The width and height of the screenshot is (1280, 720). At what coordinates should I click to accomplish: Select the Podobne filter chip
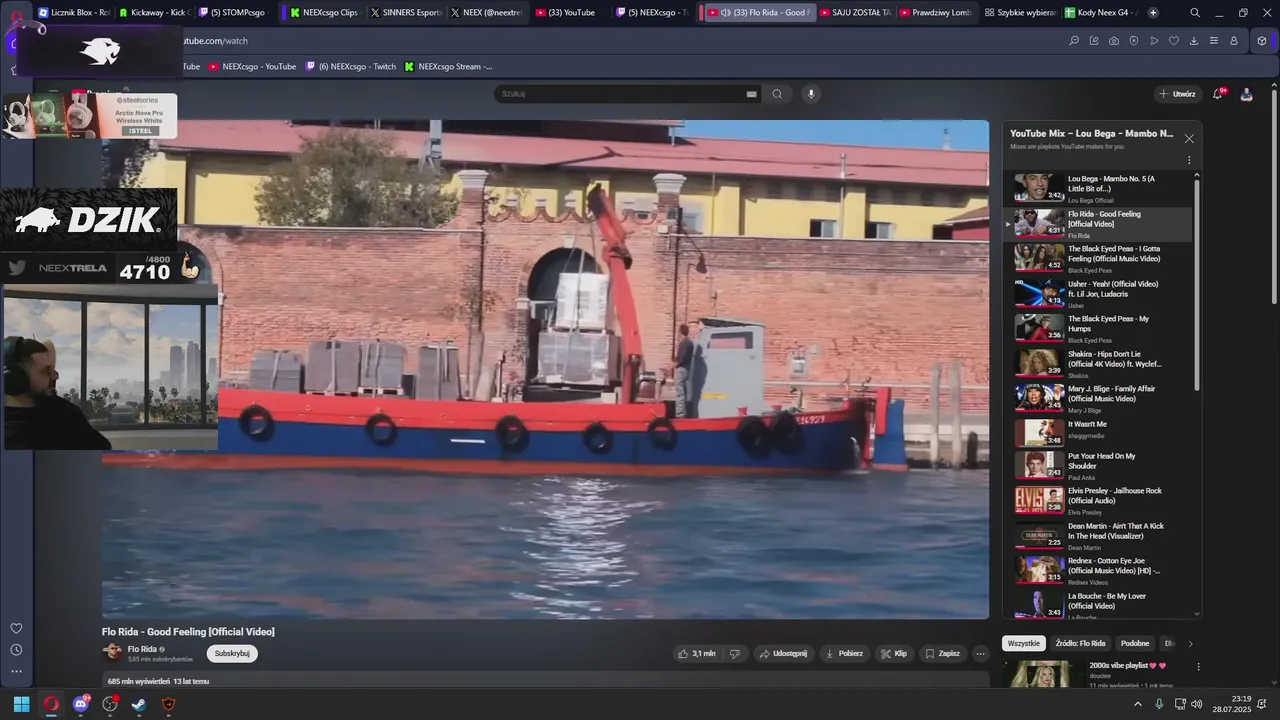point(1135,643)
